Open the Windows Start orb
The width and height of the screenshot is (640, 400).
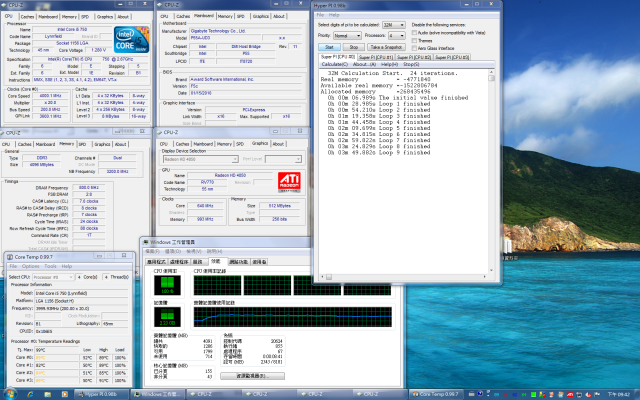coord(10,394)
